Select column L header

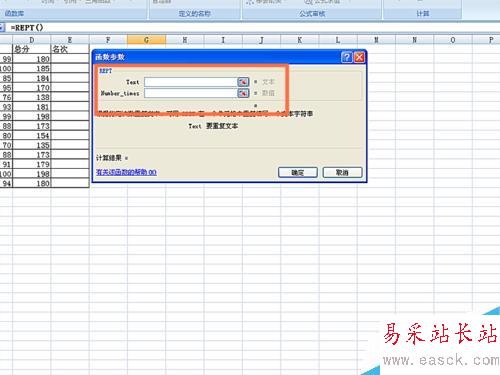(x=338, y=40)
